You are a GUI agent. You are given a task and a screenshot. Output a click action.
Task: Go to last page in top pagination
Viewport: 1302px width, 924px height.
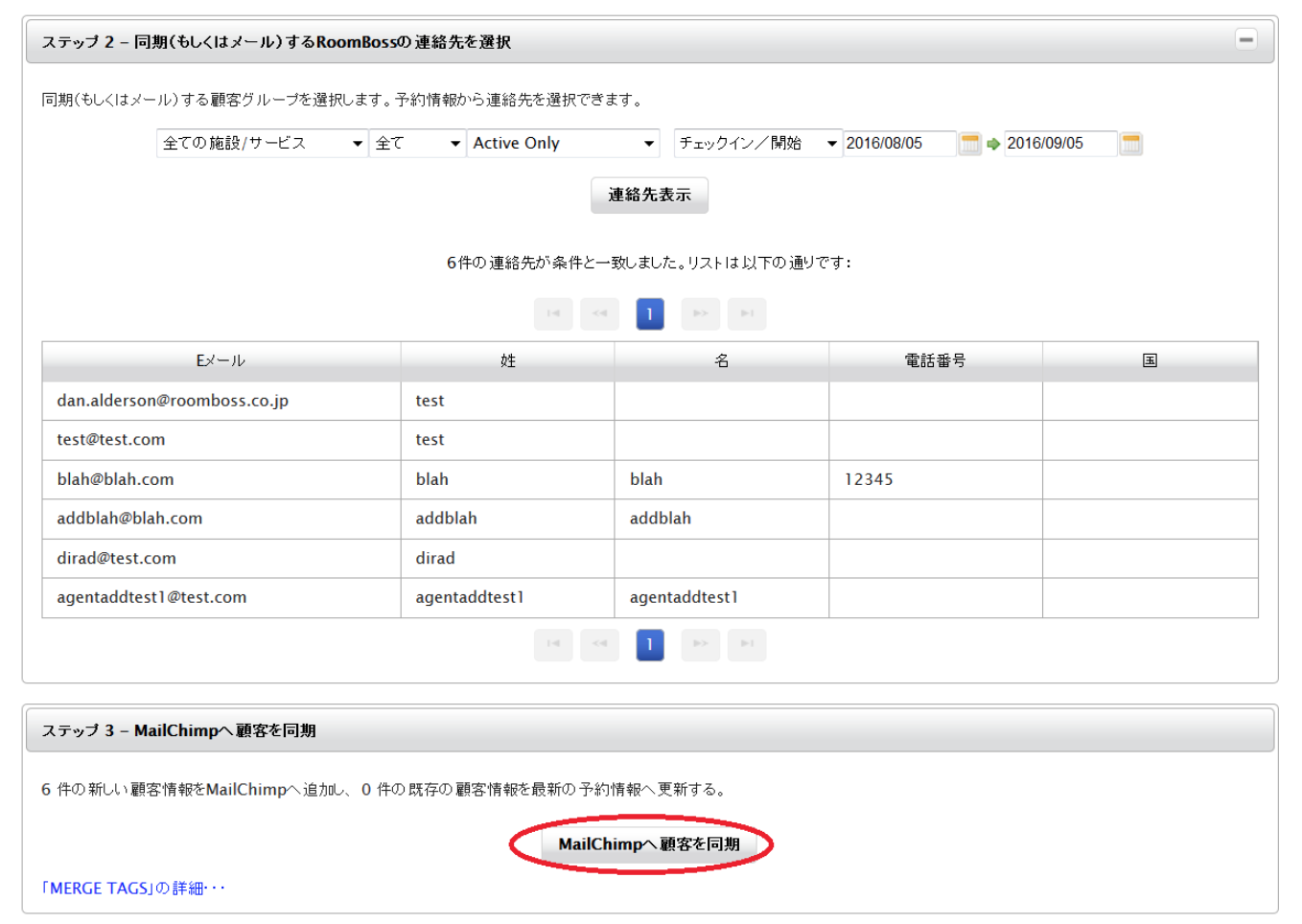pos(747,313)
